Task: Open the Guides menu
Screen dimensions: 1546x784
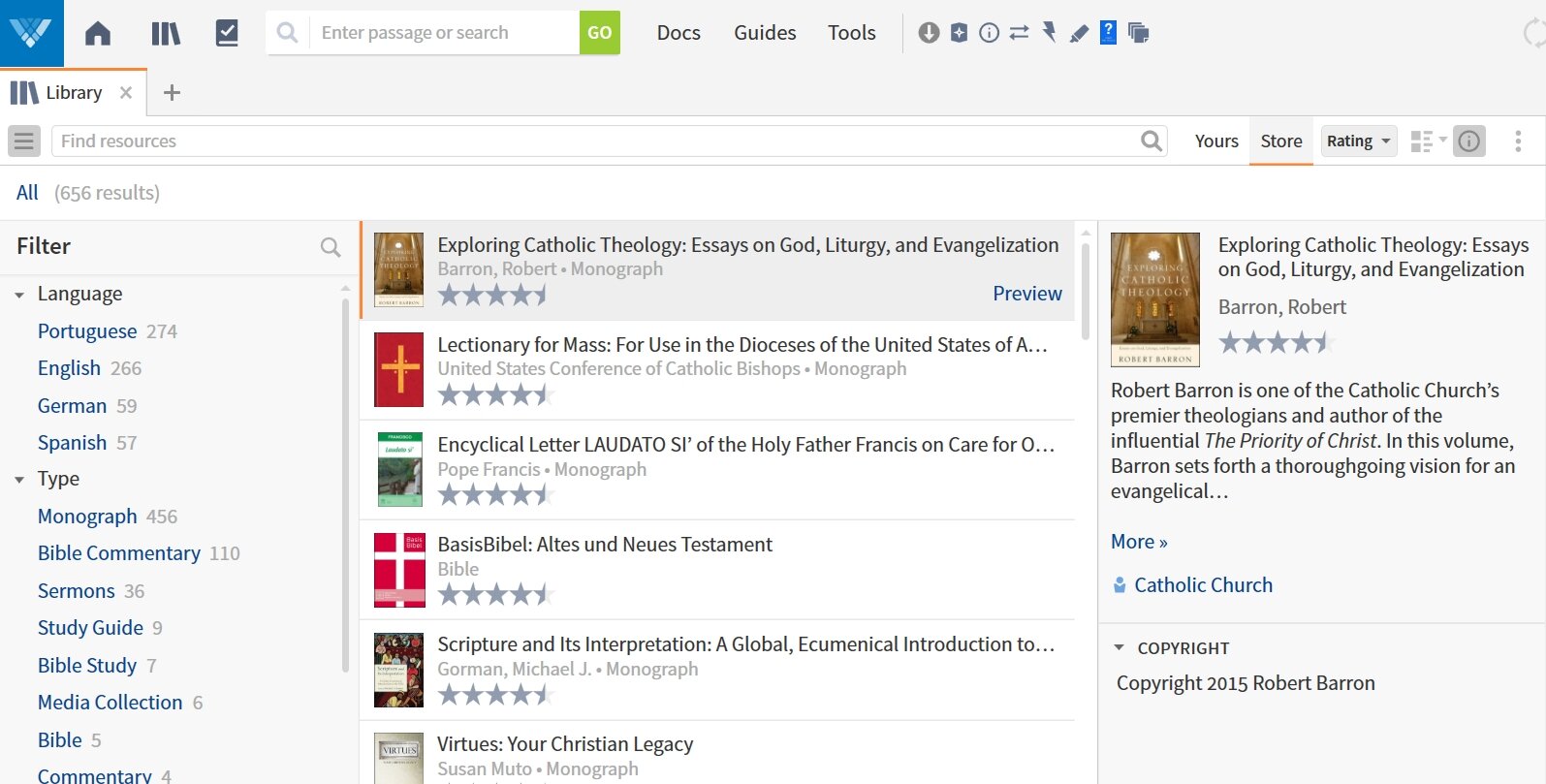Action: 765,33
